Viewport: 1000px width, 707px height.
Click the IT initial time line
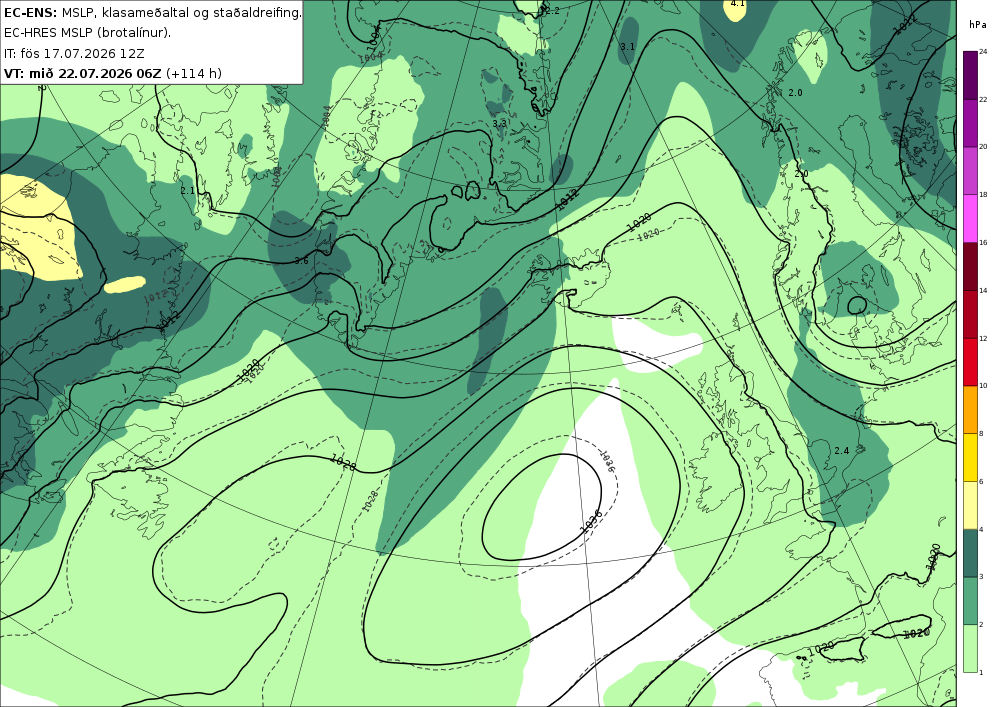tap(74, 53)
